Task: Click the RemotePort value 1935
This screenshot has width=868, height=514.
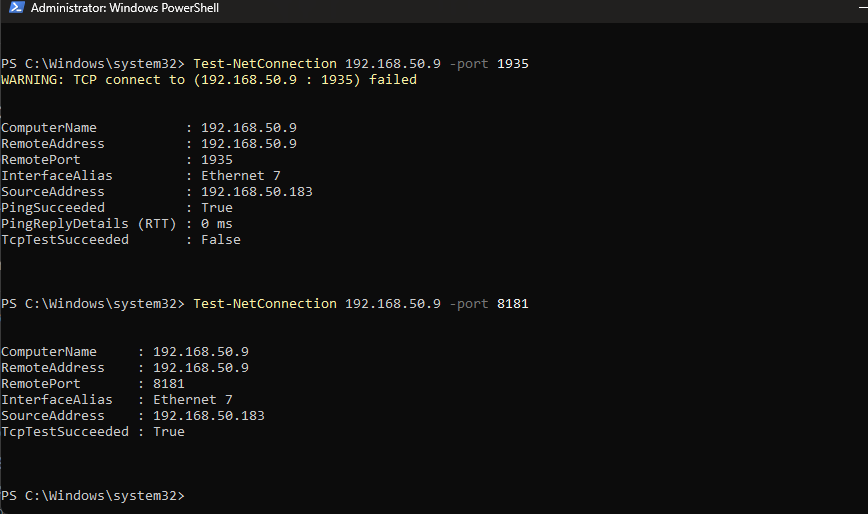Action: [216, 160]
